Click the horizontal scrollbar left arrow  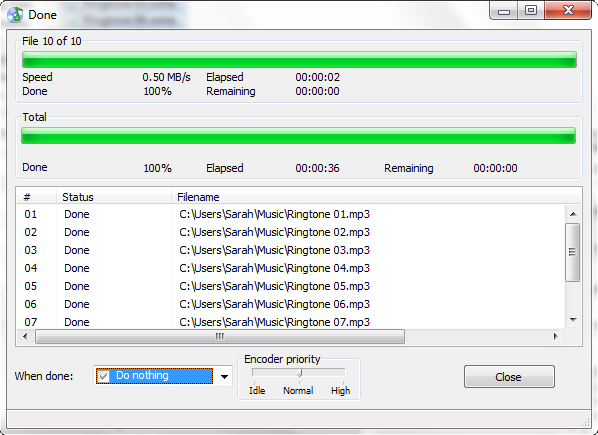tap(25, 336)
